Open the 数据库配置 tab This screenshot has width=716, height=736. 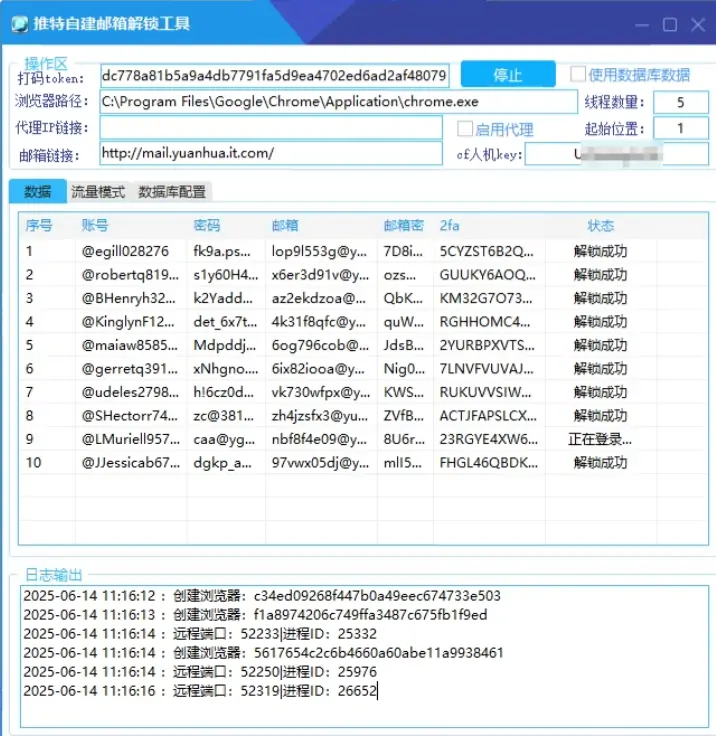(172, 192)
